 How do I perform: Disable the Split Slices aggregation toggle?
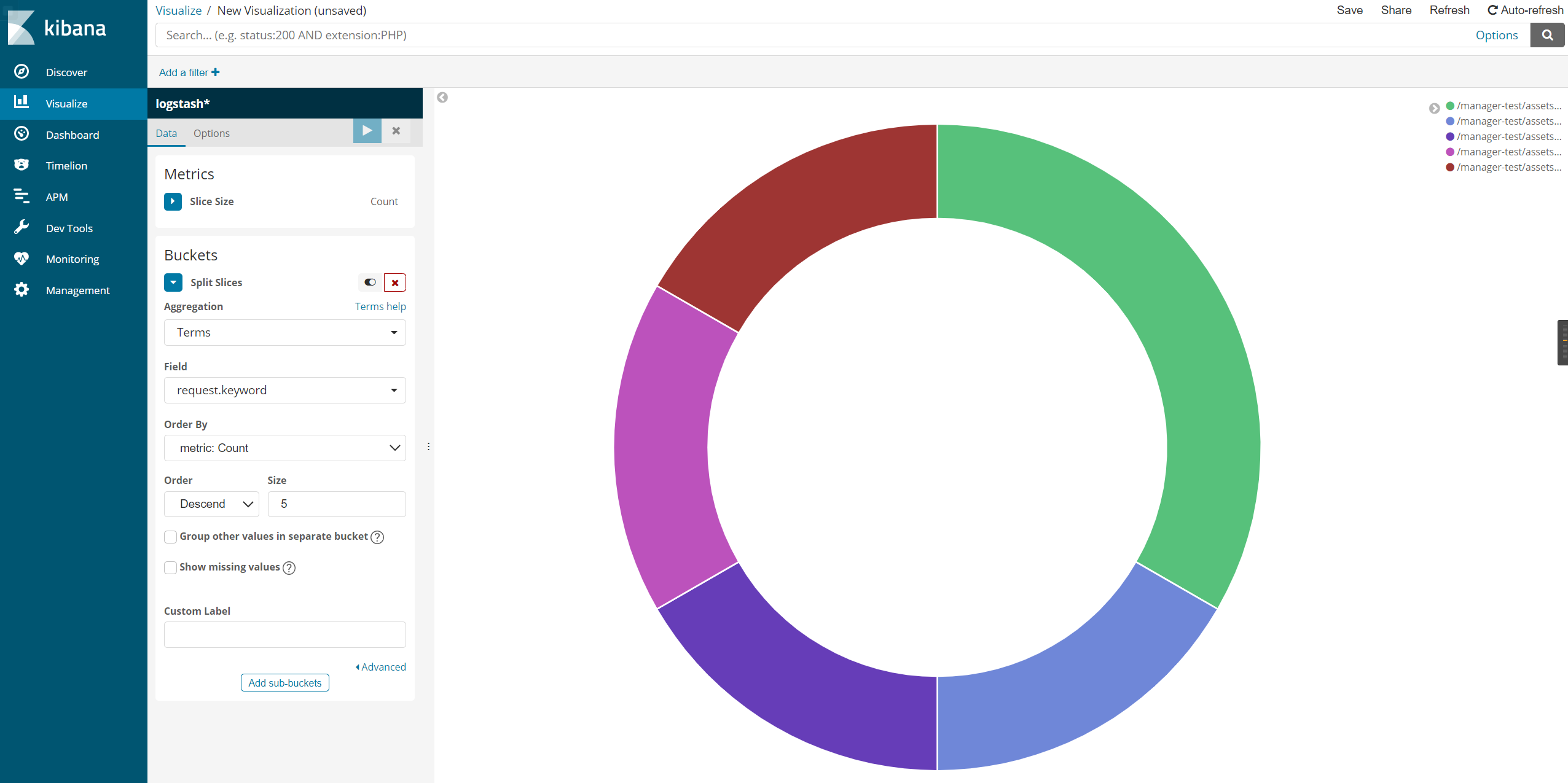click(370, 282)
